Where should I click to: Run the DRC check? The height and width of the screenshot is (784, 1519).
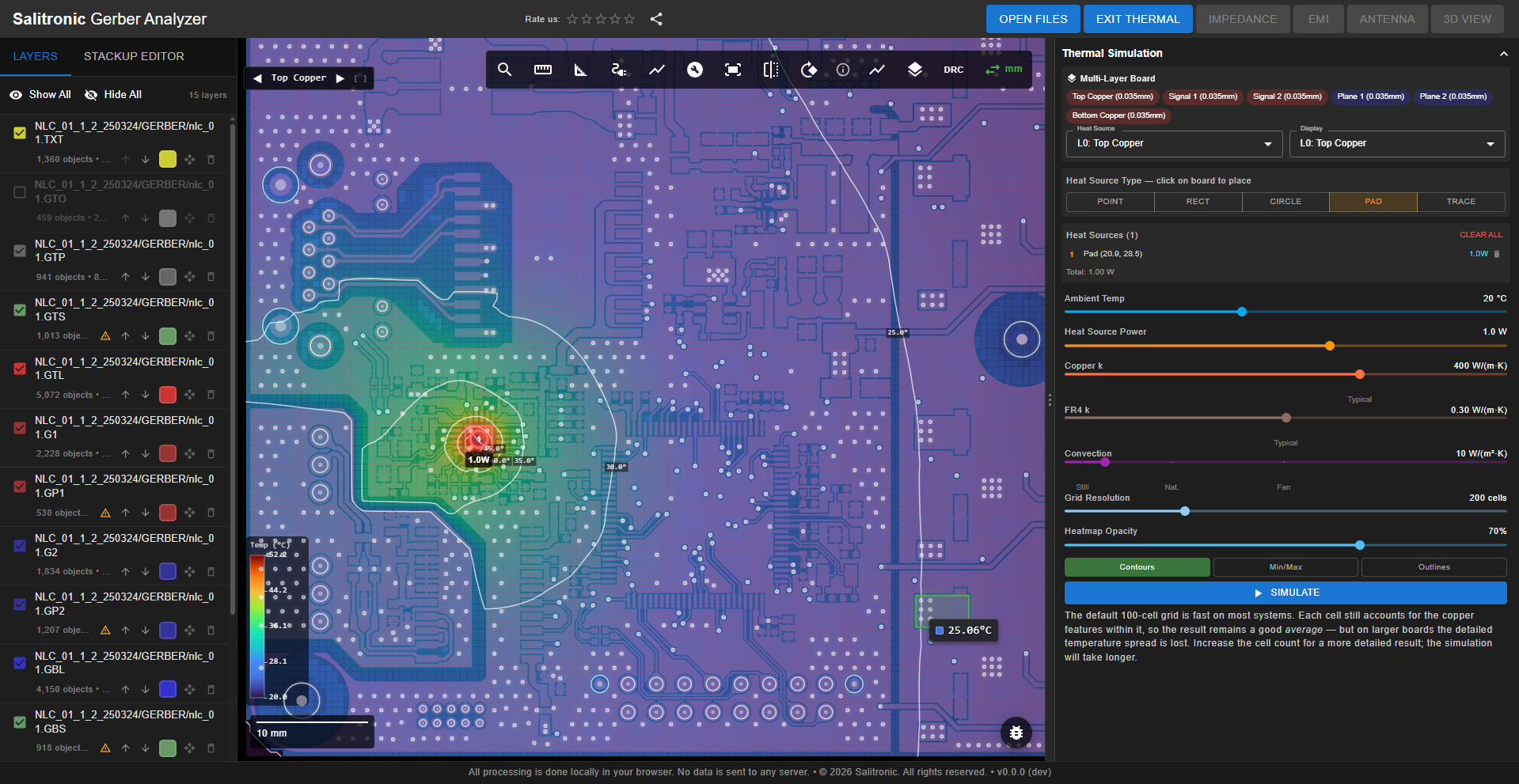pos(954,70)
